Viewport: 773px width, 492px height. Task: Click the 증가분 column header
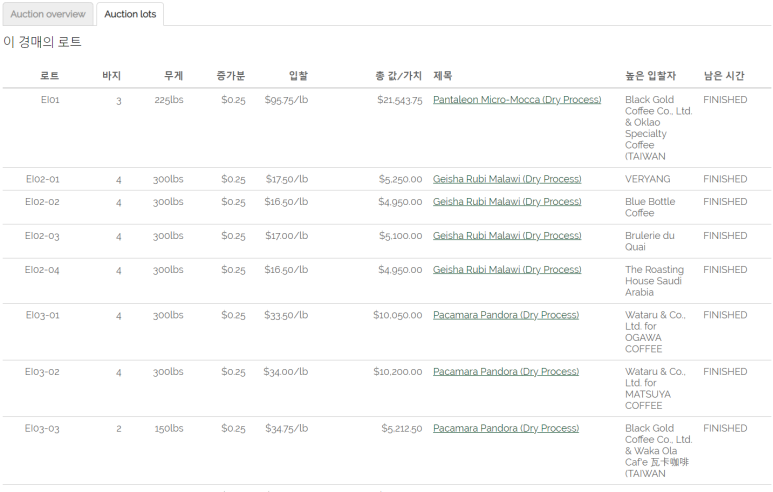click(231, 75)
